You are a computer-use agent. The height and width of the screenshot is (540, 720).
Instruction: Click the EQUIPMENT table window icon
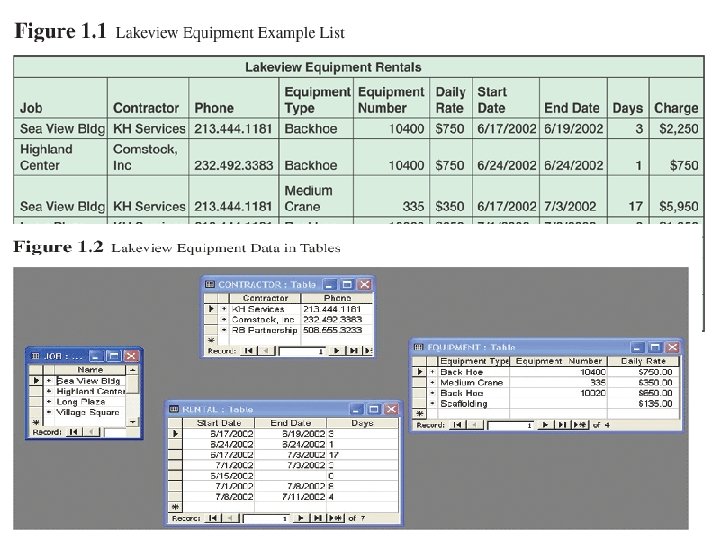418,347
